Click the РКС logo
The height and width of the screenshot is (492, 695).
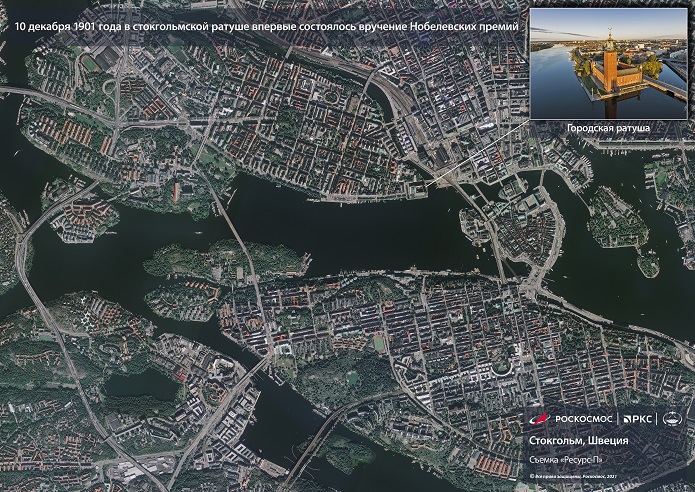tap(640, 420)
